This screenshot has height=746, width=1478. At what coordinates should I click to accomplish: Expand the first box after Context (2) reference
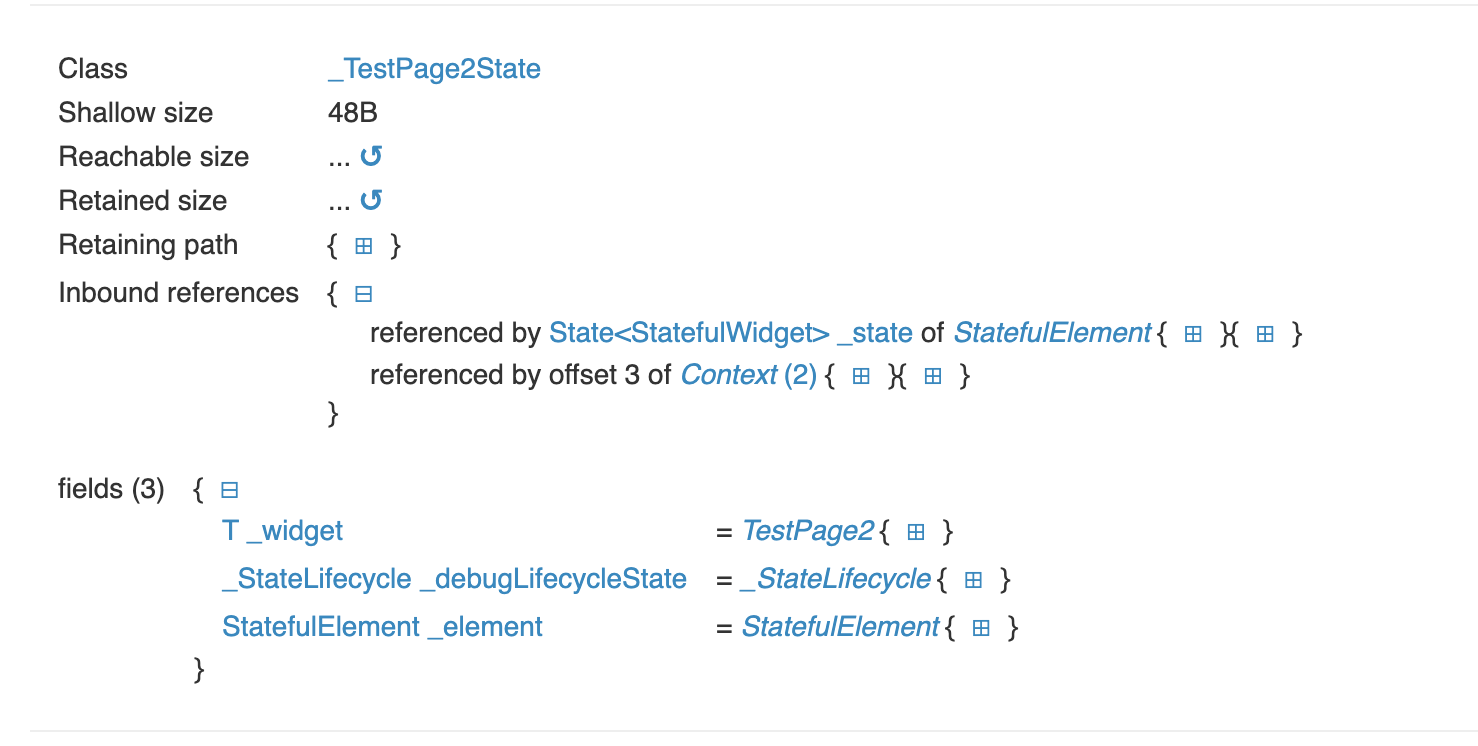click(861, 375)
